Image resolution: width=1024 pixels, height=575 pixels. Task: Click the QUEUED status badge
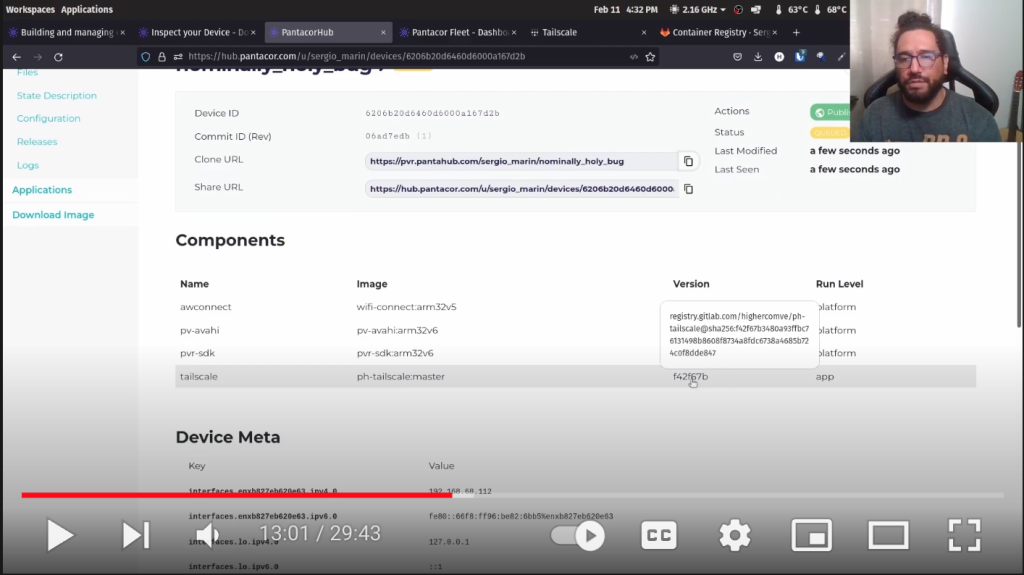[829, 133]
